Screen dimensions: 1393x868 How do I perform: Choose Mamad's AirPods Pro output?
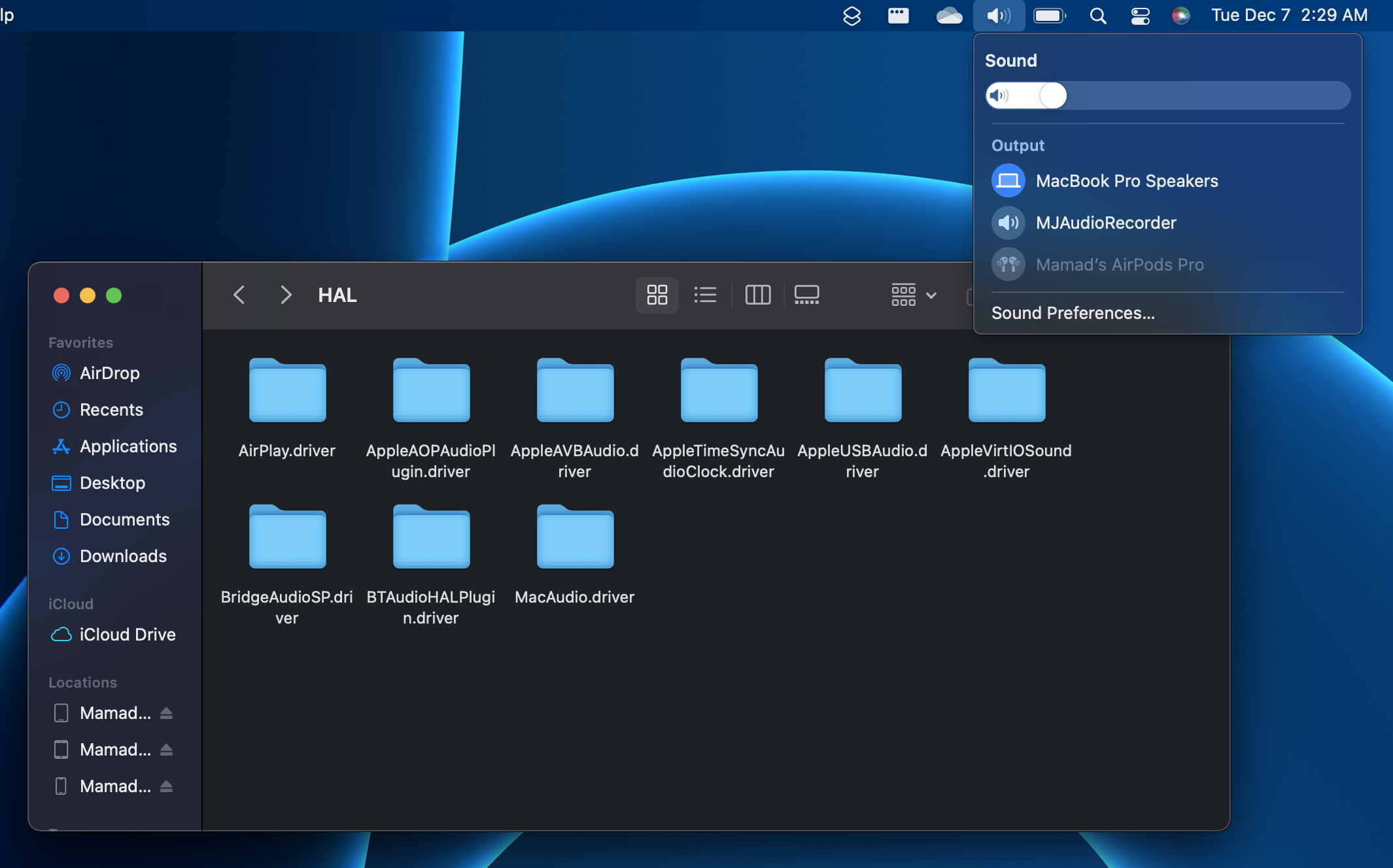pyautogui.click(x=1119, y=265)
